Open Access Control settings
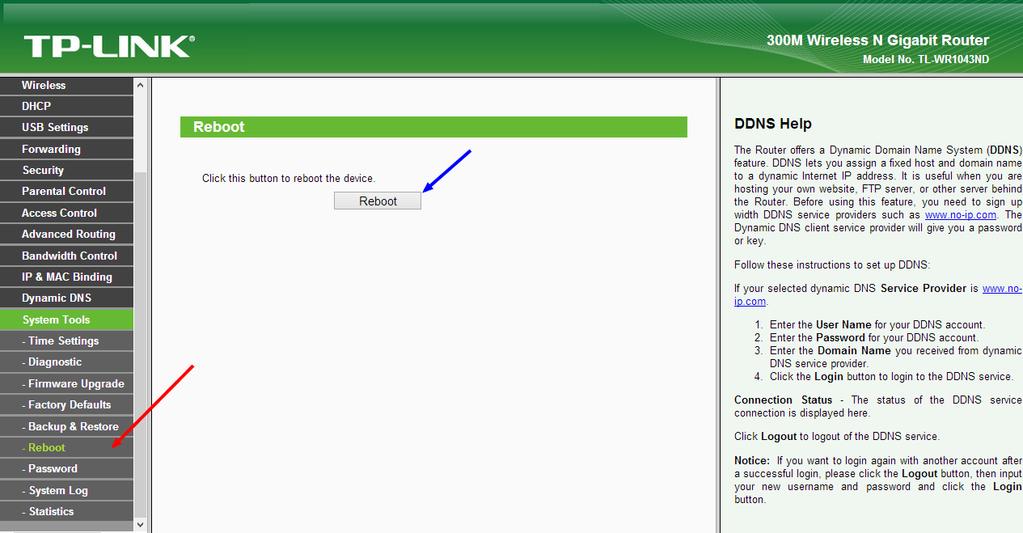1023x533 pixels. [x=67, y=213]
